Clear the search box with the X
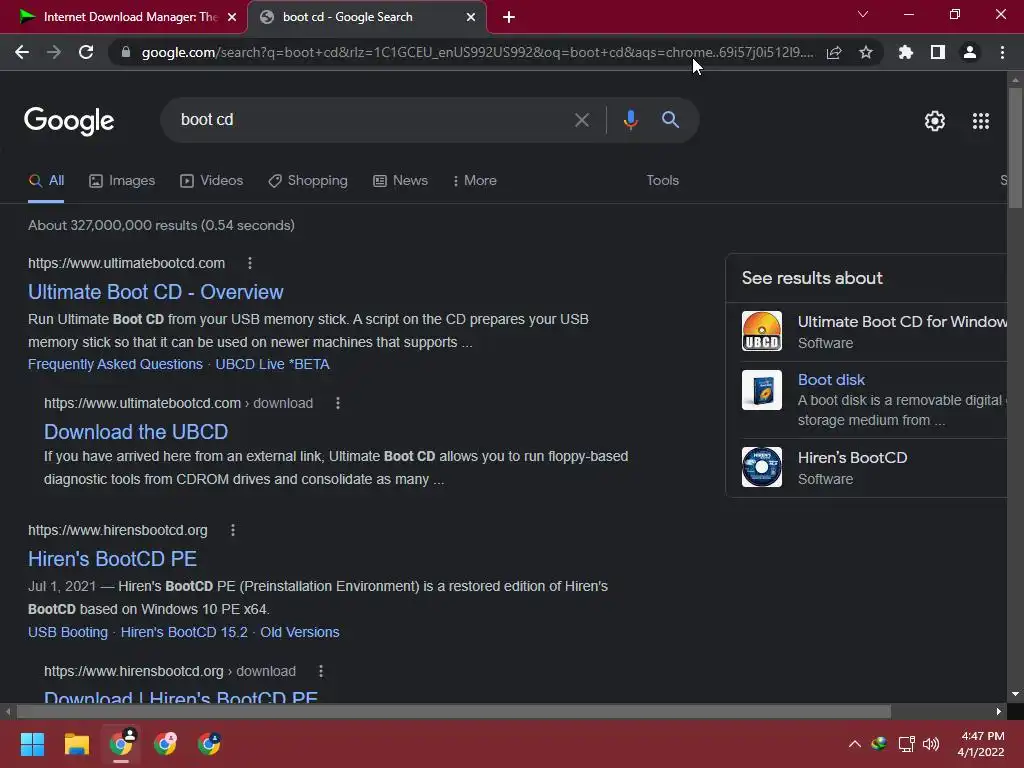This screenshot has height=768, width=1024. click(x=582, y=120)
